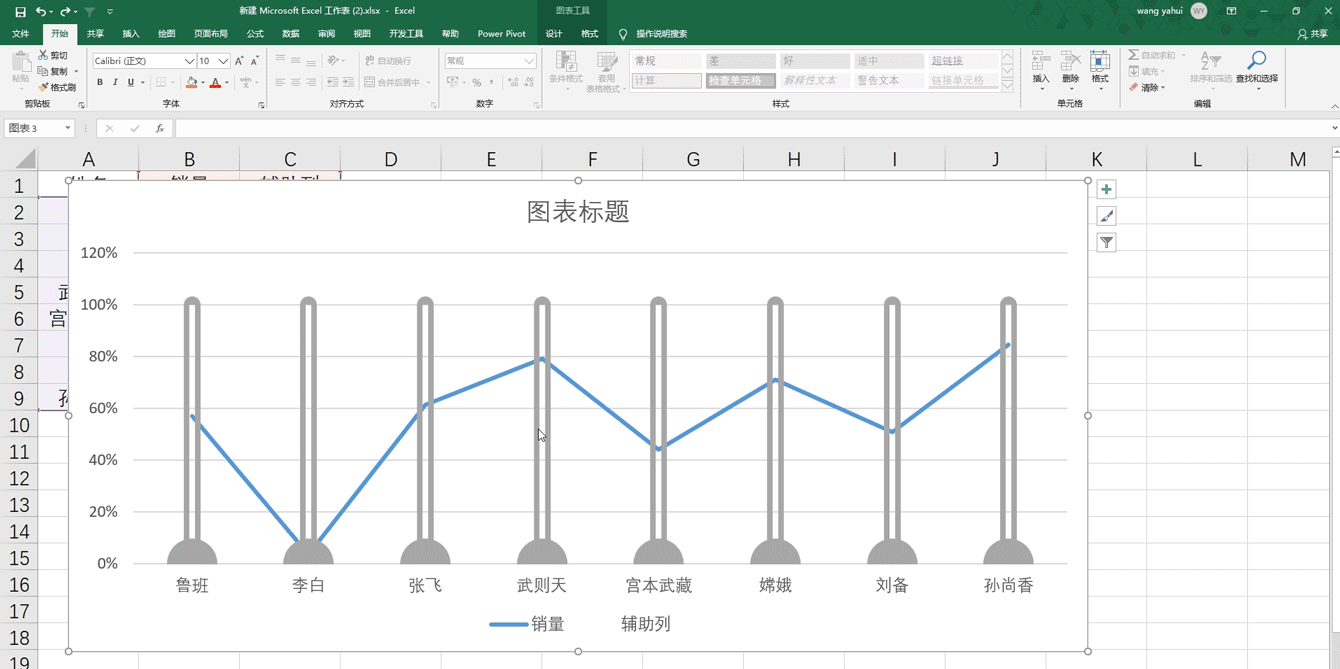Open the font color red A button
The width and height of the screenshot is (1340, 669).
215,82
